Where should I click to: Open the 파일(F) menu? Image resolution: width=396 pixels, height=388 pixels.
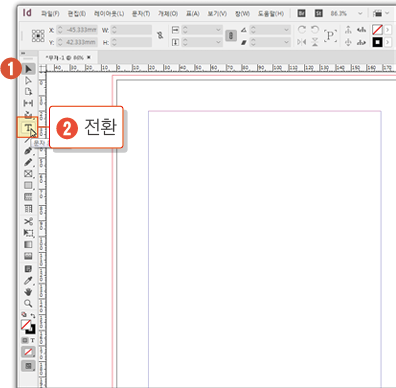50,14
